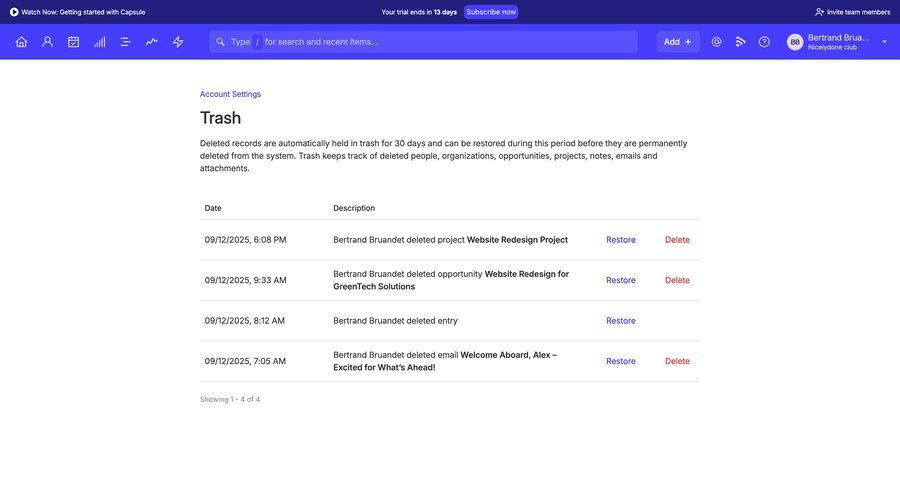Delete the GreenTech Solutions opportunity permanently
900x484 pixels.
pos(677,280)
